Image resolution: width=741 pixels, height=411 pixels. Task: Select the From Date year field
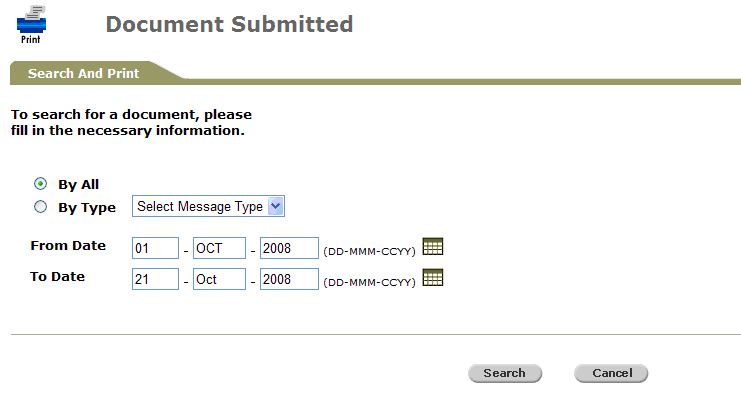click(x=288, y=248)
